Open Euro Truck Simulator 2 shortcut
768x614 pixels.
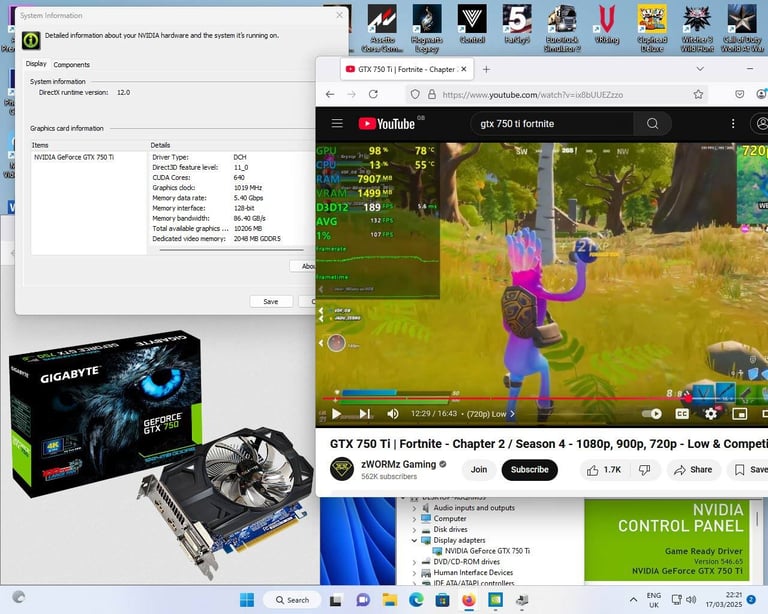pos(562,28)
